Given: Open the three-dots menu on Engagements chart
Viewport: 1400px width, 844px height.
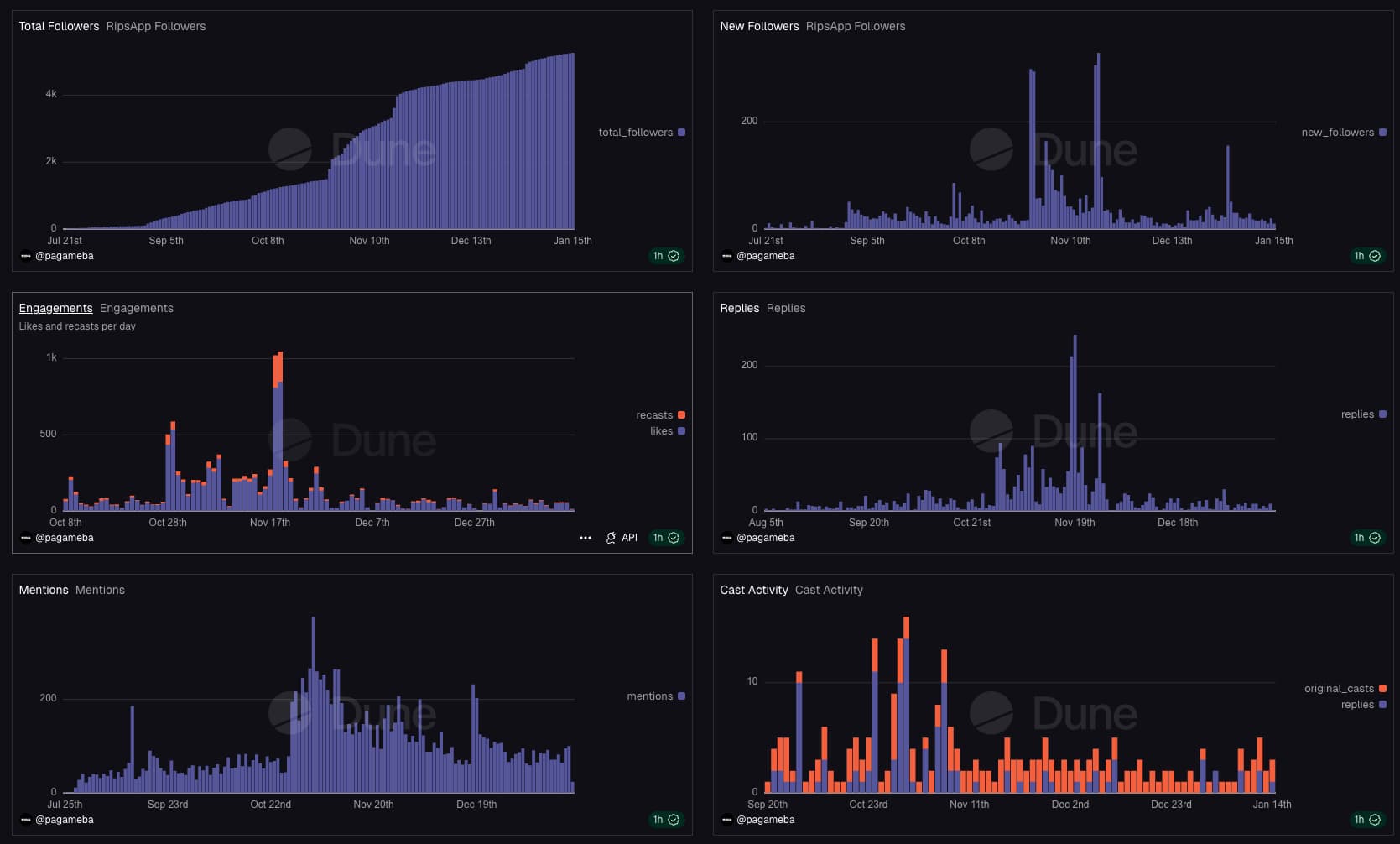Looking at the screenshot, I should (586, 538).
